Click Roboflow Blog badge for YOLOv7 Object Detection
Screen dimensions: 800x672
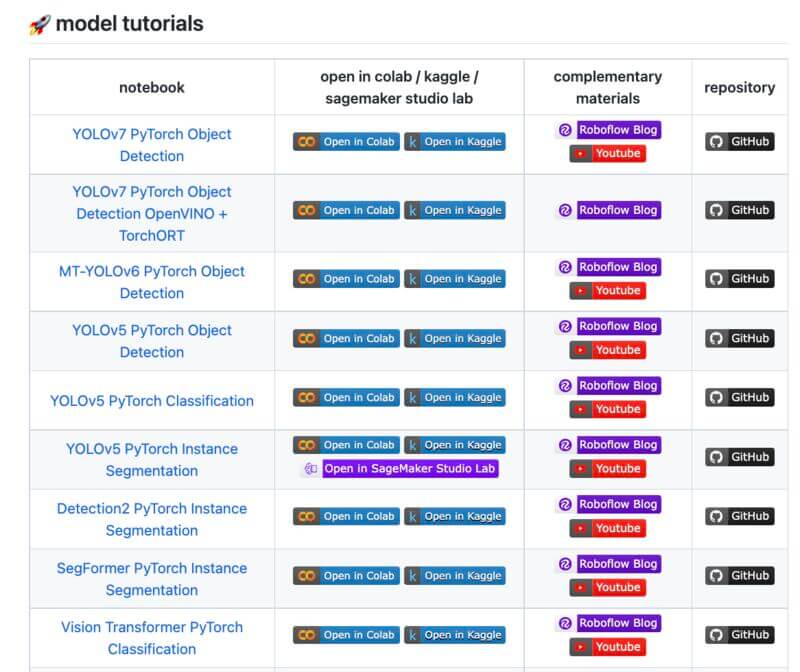click(x=608, y=130)
